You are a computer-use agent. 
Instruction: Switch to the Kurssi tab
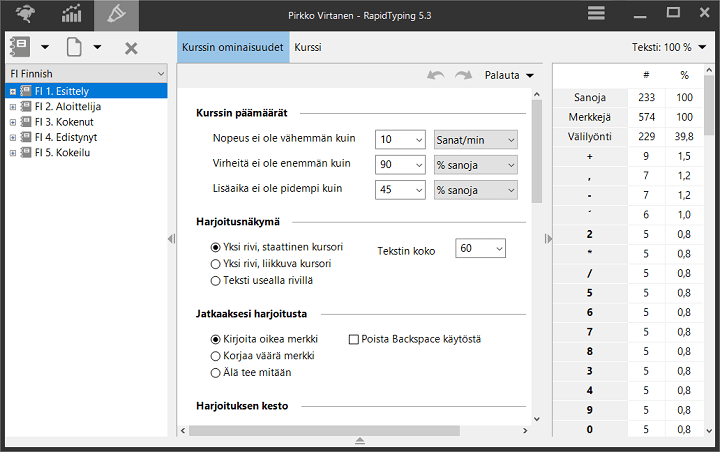coord(308,47)
